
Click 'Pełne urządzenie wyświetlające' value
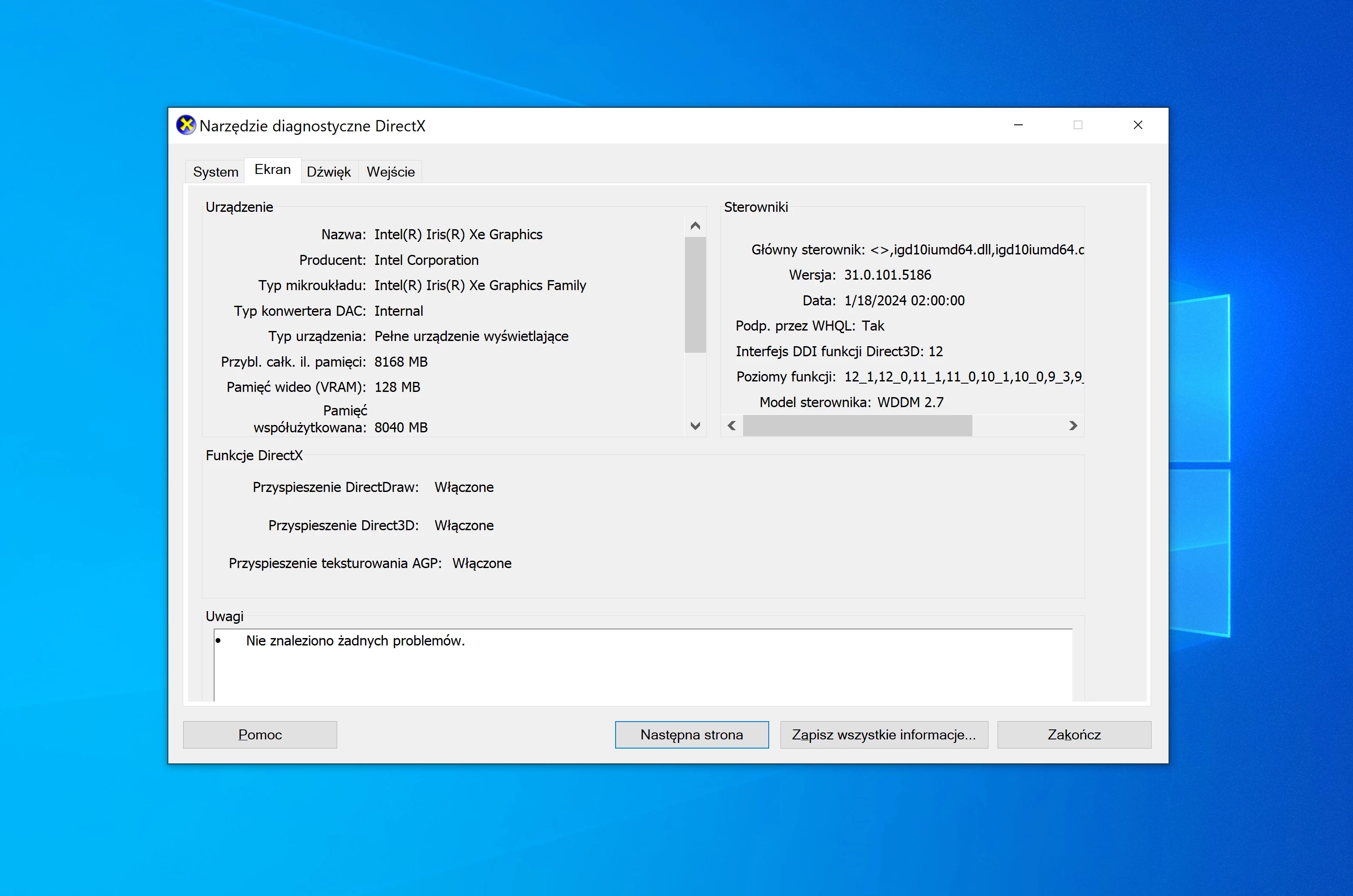(472, 337)
